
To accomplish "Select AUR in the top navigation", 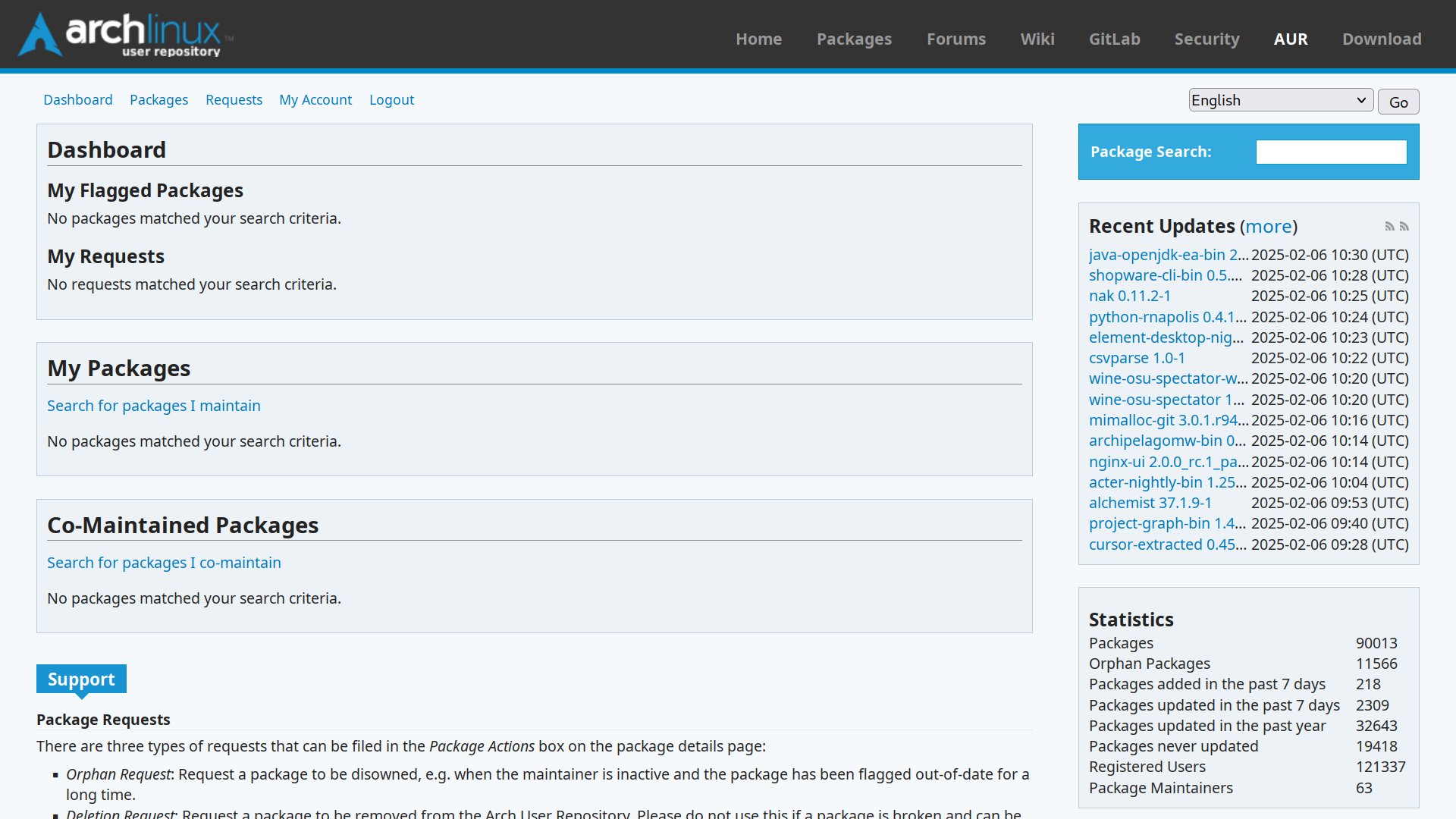I will (x=1291, y=39).
